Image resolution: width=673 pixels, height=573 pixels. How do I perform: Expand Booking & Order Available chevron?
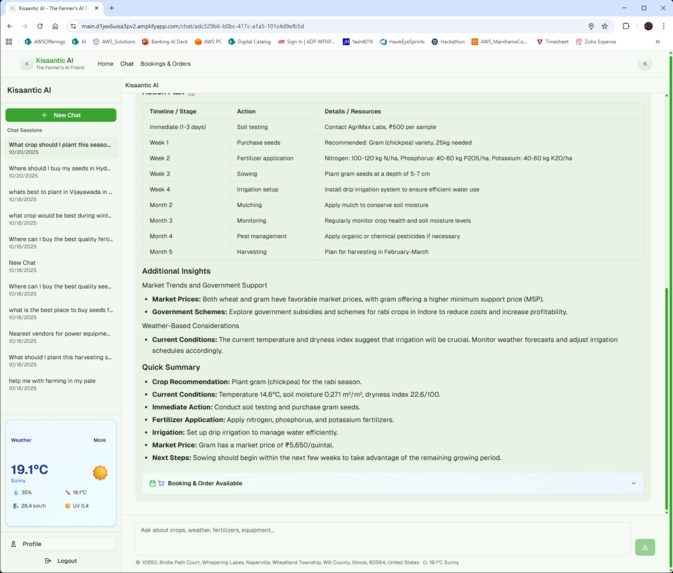tap(634, 483)
